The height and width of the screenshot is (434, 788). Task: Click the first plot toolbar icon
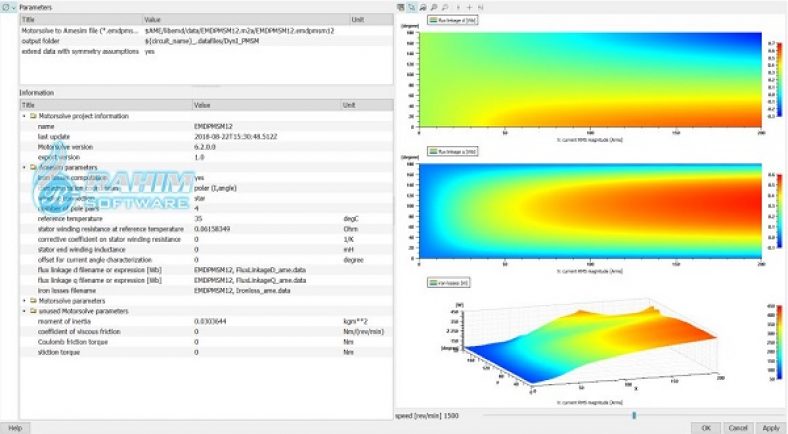[400, 7]
